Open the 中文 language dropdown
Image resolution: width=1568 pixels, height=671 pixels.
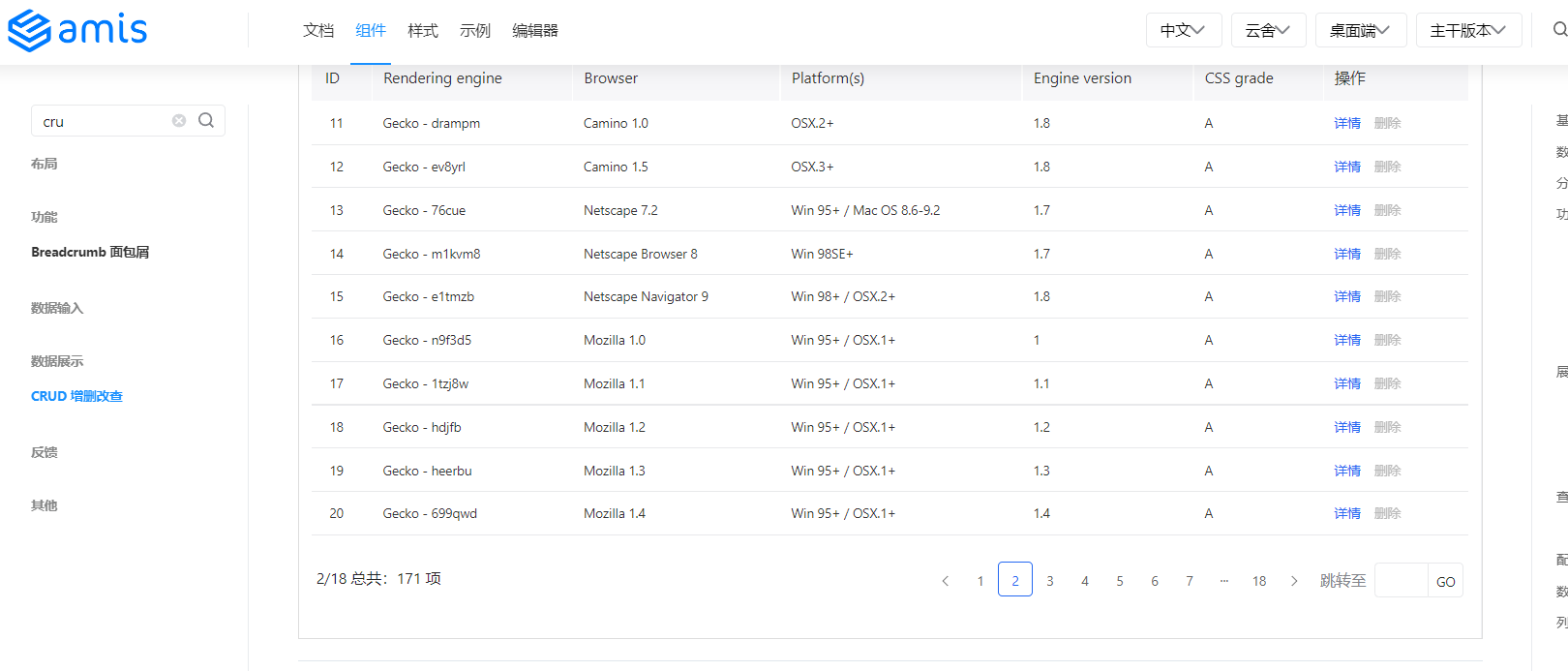pos(1184,30)
